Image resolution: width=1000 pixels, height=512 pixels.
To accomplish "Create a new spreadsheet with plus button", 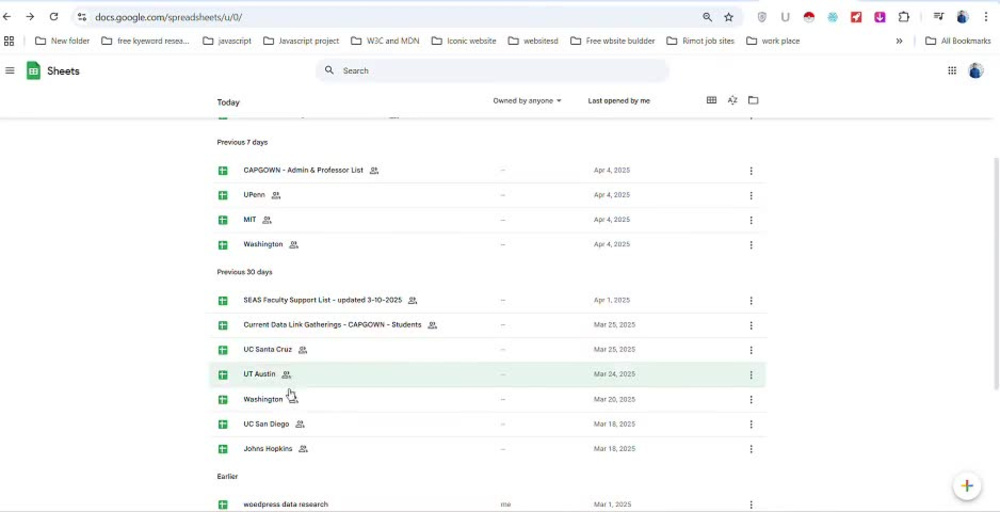I will [x=967, y=486].
